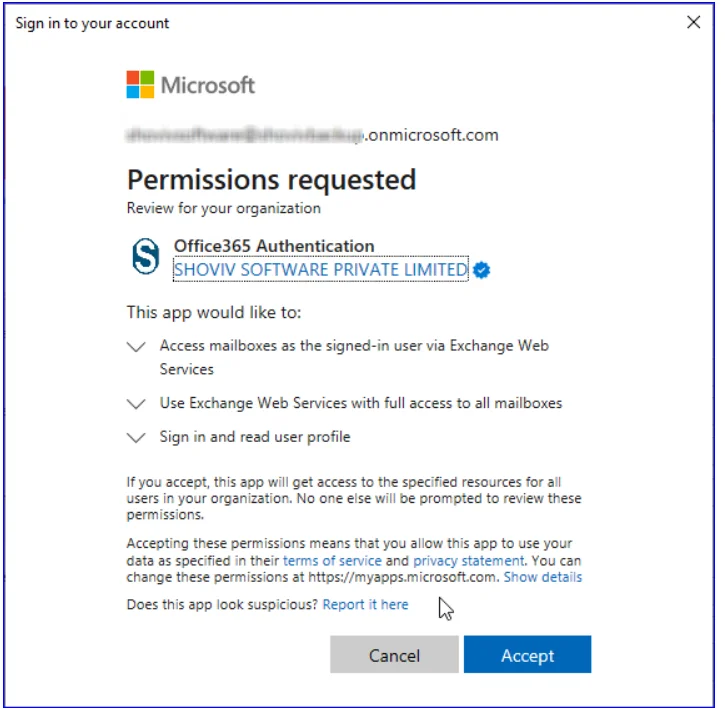
Task: Click the Permissions requested heading
Action: click(x=271, y=179)
